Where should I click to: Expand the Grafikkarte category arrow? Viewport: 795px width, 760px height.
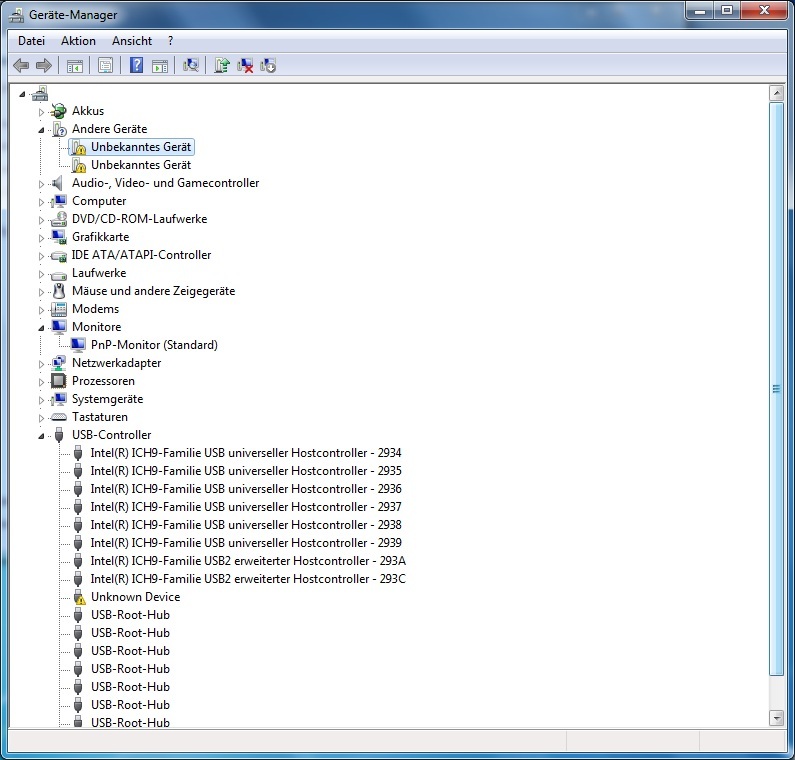pos(42,238)
